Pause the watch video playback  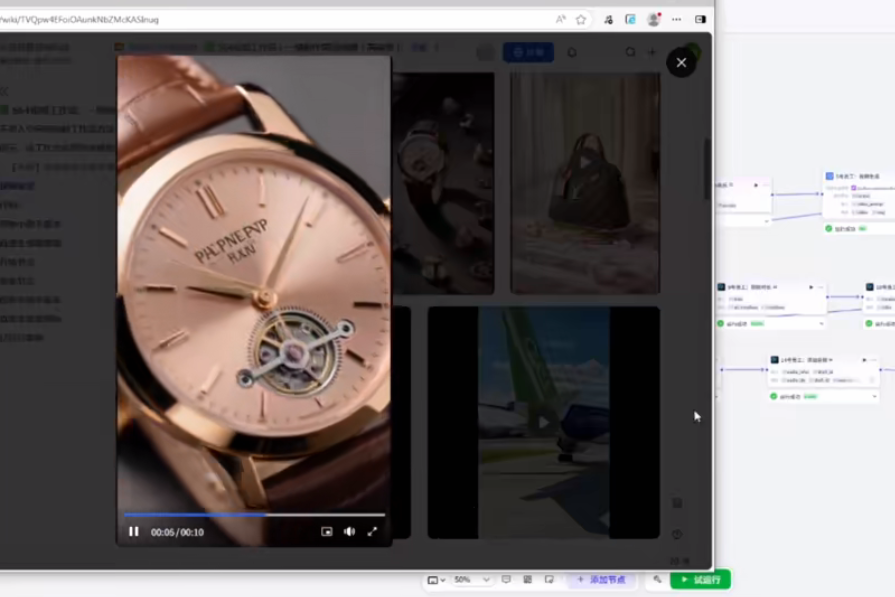(x=134, y=532)
